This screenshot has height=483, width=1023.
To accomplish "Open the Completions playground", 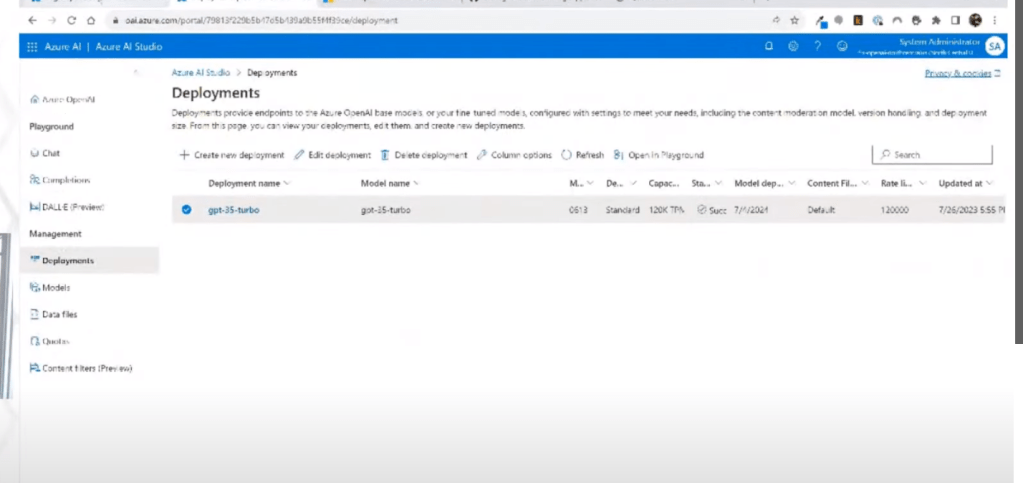I will 60,180.
